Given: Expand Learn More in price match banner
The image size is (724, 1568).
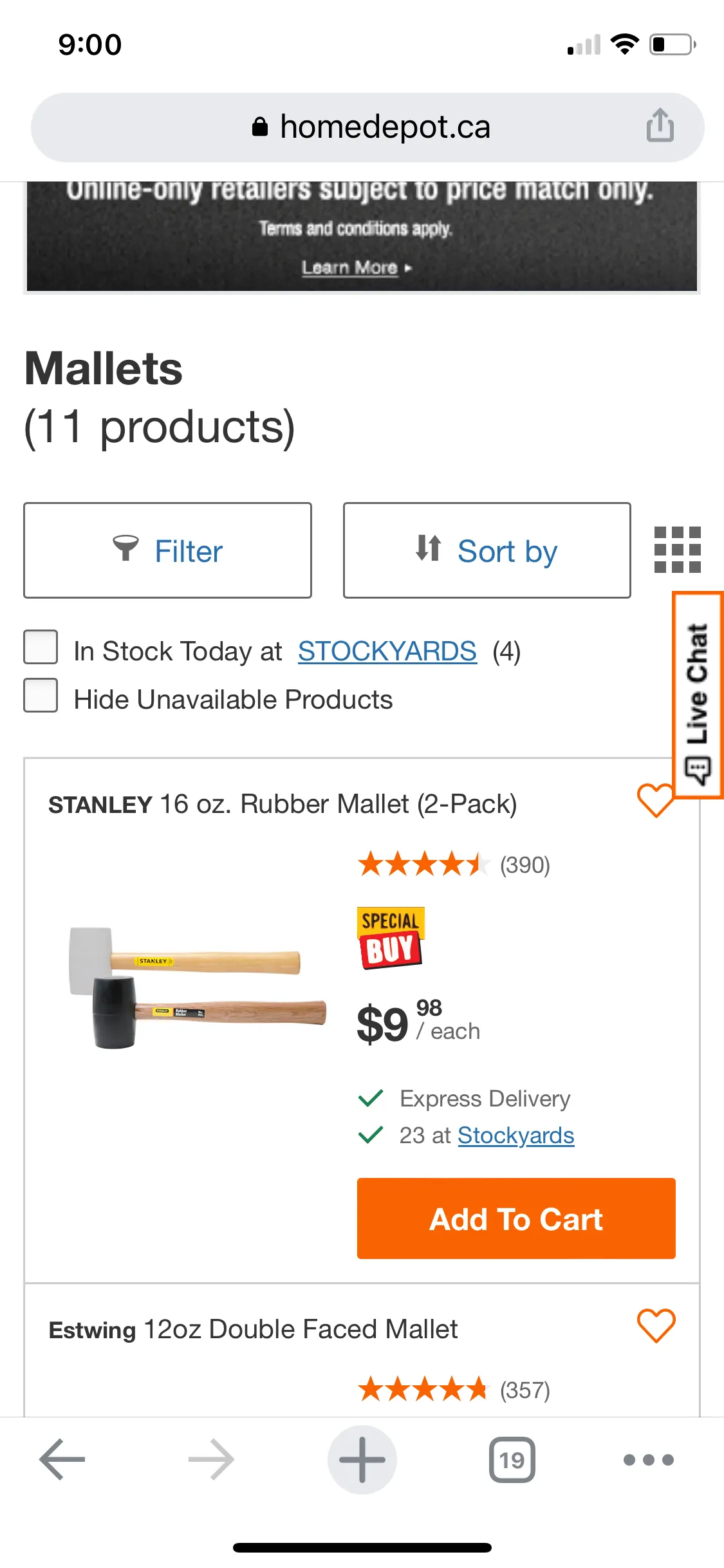Looking at the screenshot, I should tap(356, 267).
